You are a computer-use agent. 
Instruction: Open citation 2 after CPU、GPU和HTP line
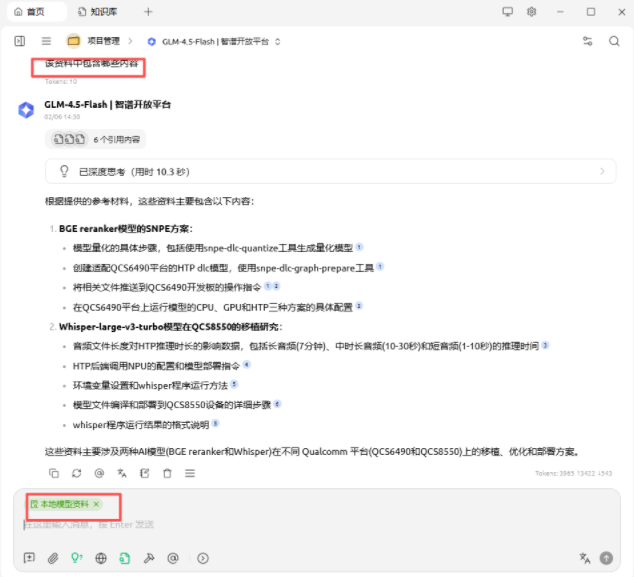click(x=359, y=306)
